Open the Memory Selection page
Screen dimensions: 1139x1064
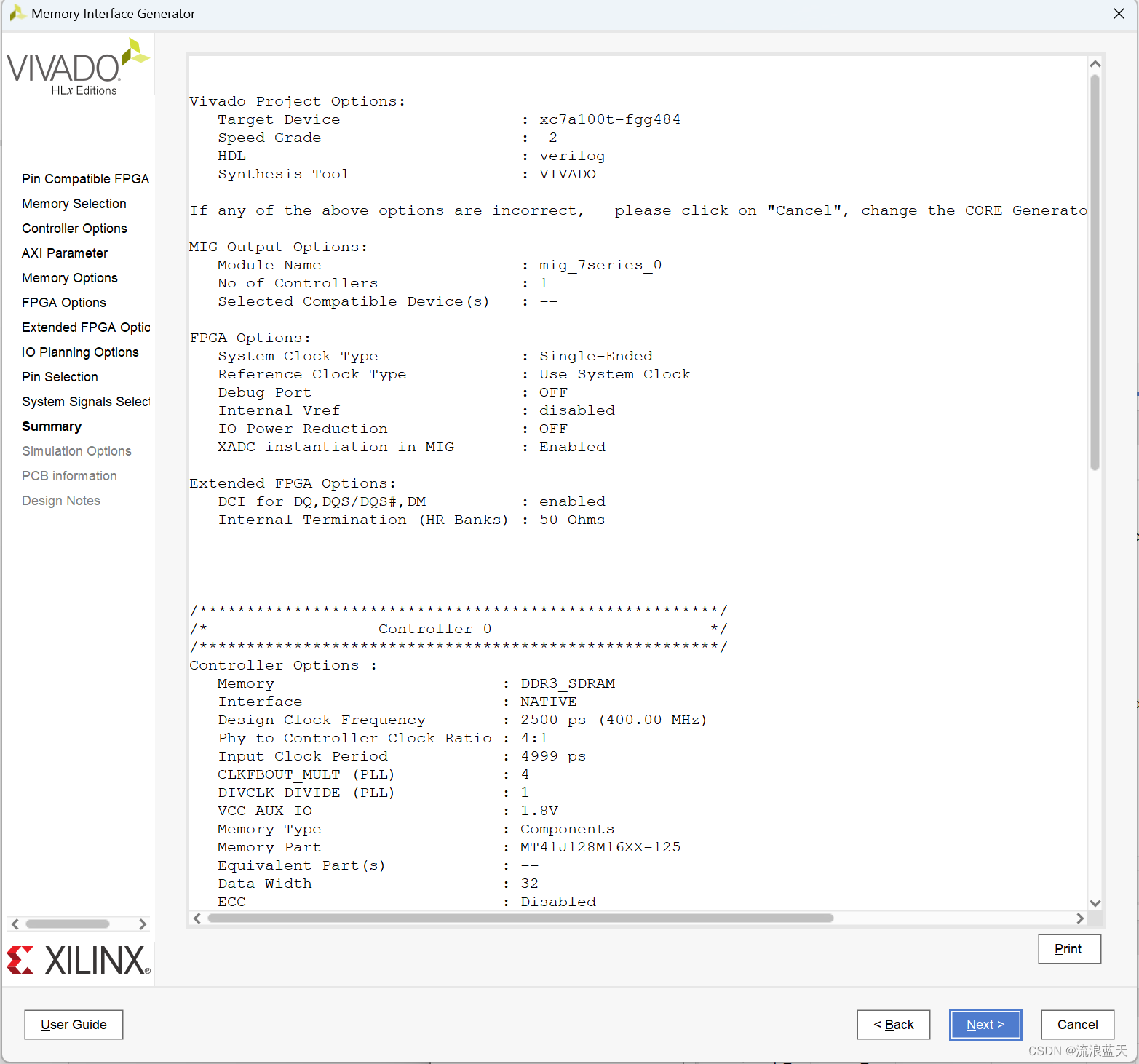[x=74, y=204]
